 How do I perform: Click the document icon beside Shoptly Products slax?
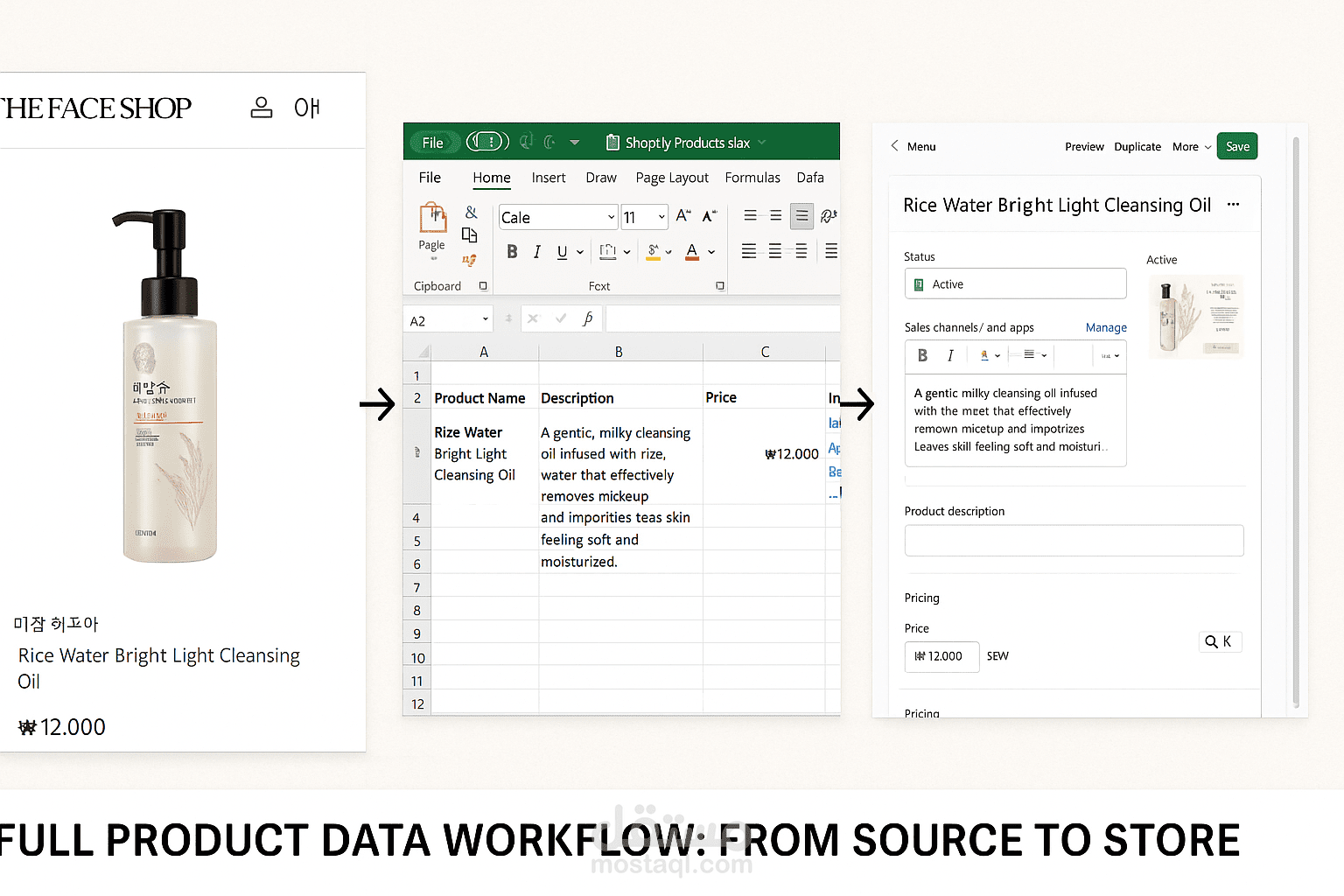[612, 143]
